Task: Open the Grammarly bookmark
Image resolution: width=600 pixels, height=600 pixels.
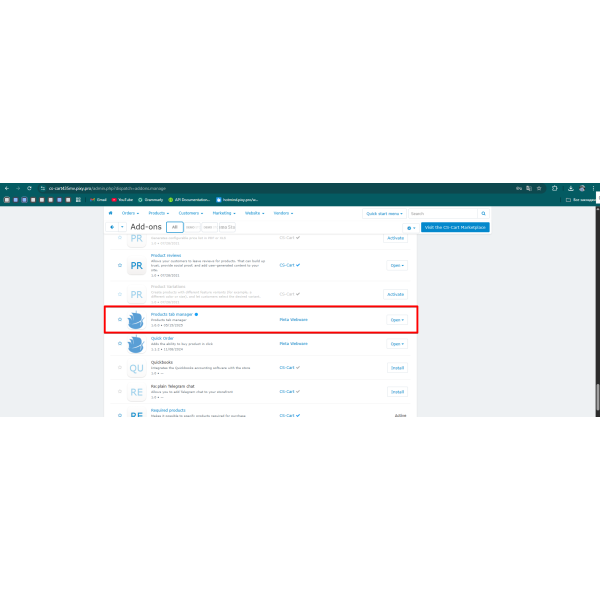Action: pyautogui.click(x=150, y=200)
